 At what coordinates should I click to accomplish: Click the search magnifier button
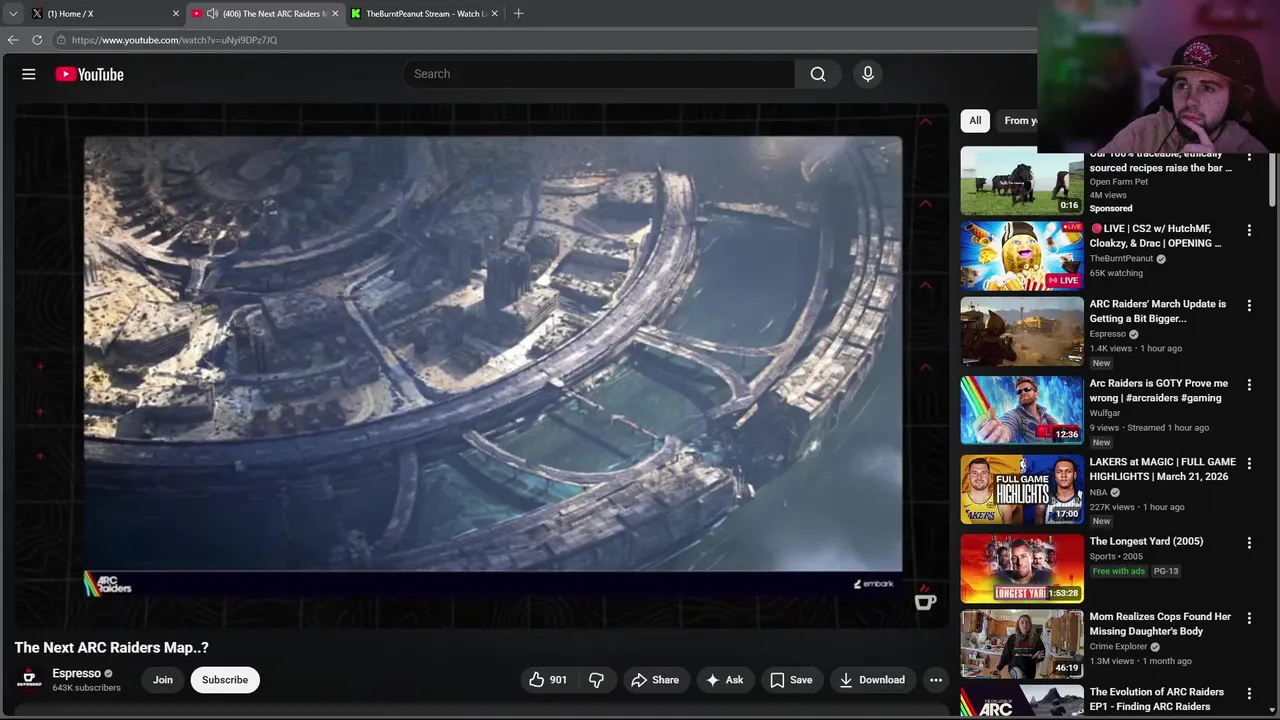[x=818, y=74]
